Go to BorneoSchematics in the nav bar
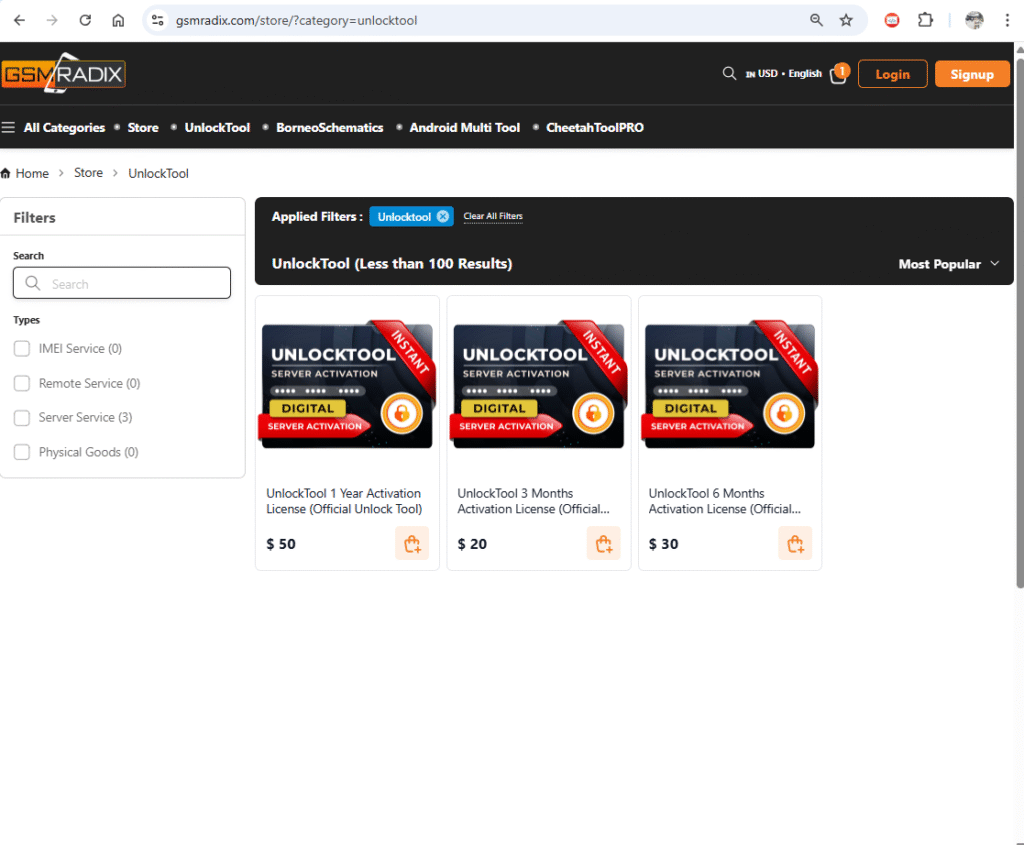This screenshot has width=1024, height=845. click(x=329, y=128)
